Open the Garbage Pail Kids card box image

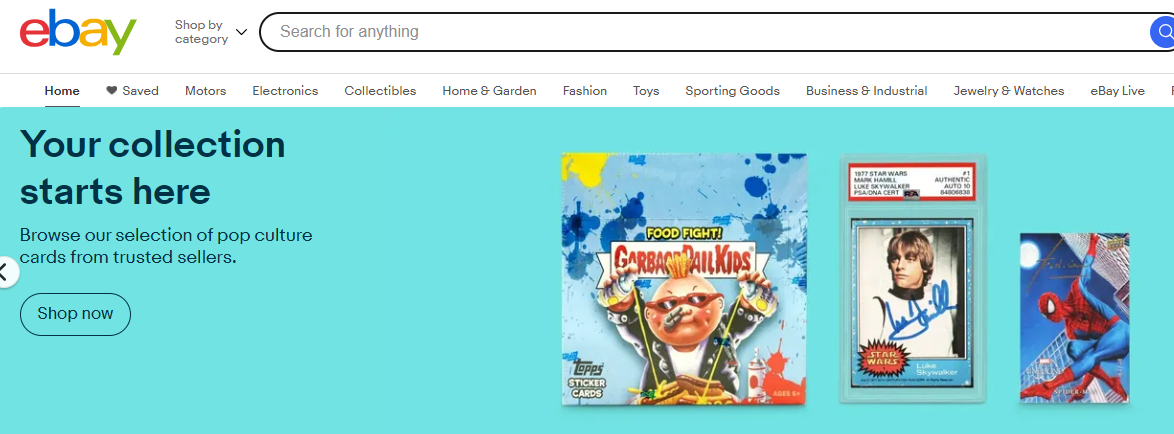point(684,279)
